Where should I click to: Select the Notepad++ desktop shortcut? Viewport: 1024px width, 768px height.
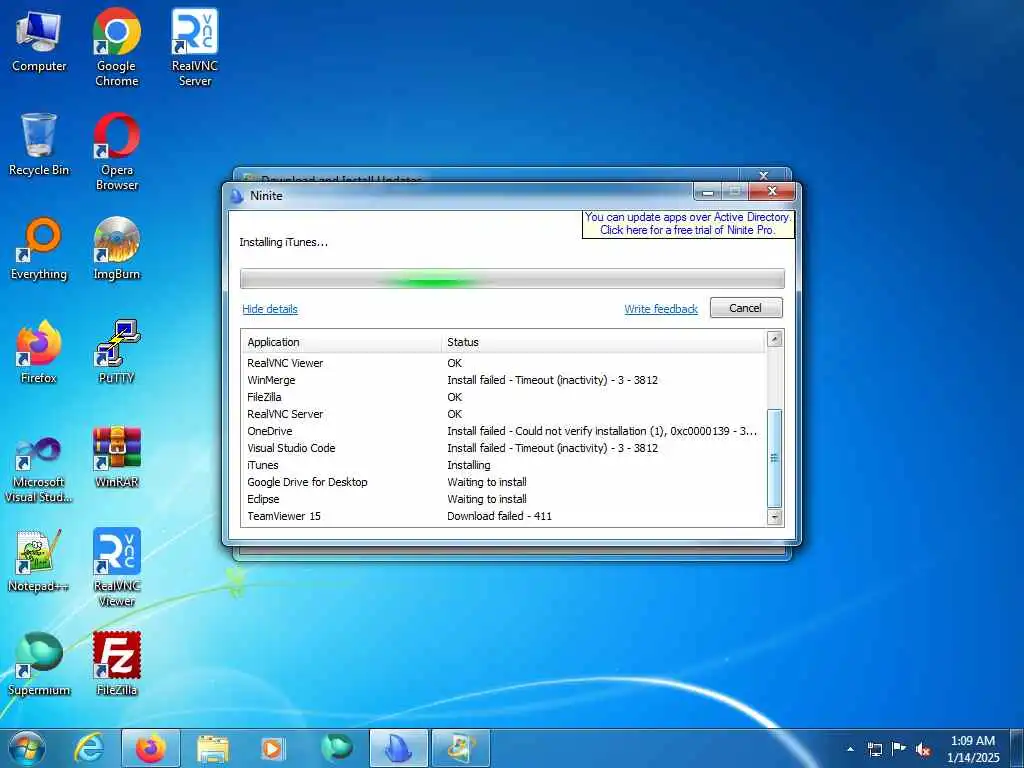coord(39,561)
